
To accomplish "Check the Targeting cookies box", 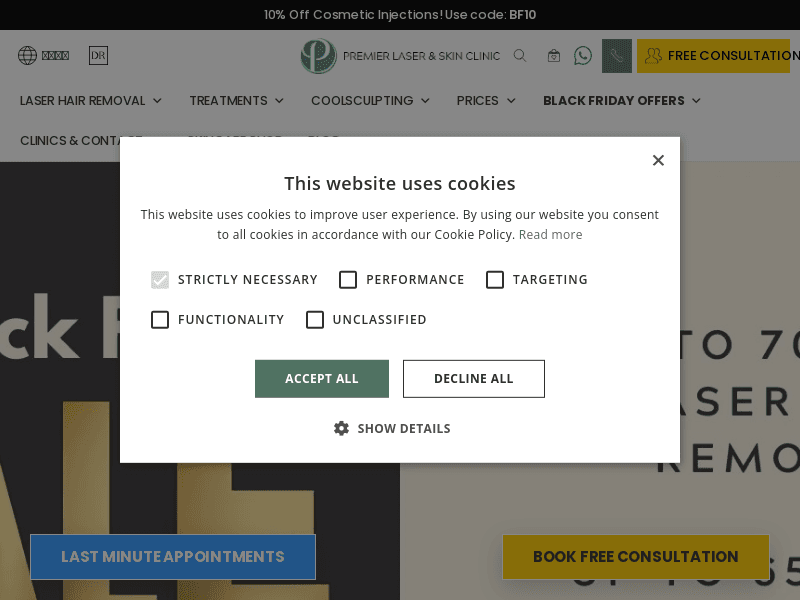I will click(495, 280).
